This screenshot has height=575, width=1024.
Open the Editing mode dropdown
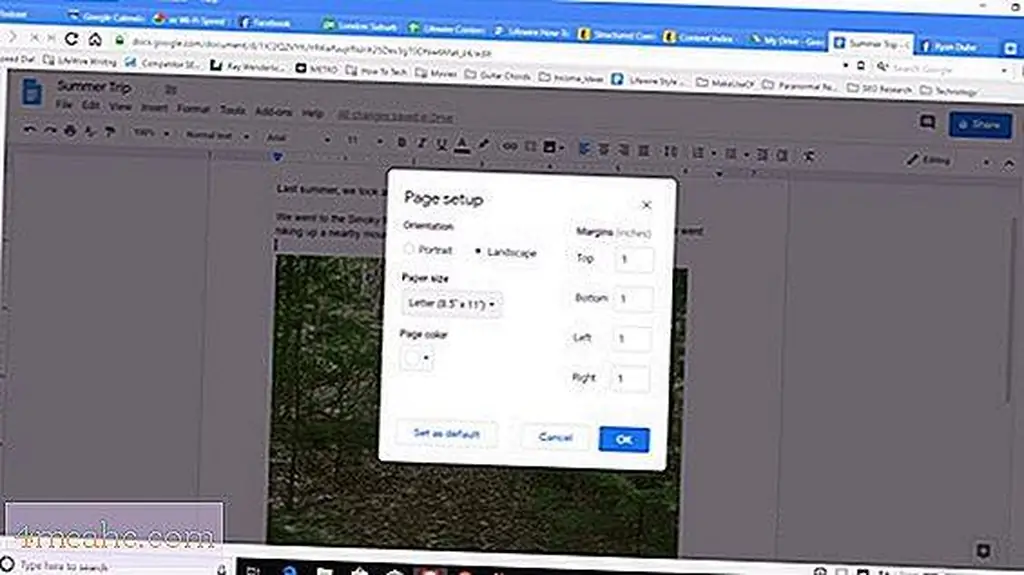click(x=948, y=161)
